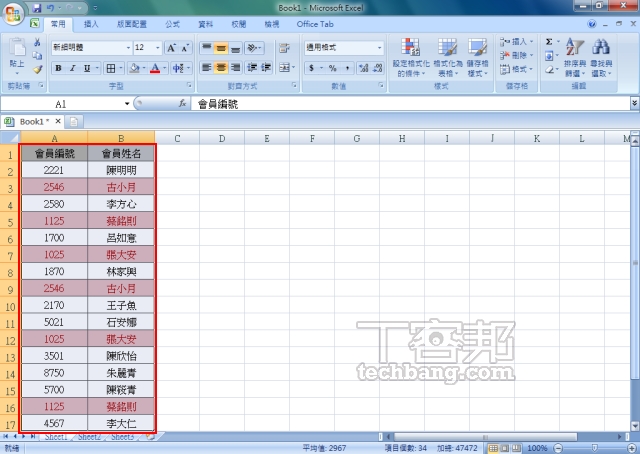
Task: Click AutoSum sigma icon
Action: 549,42
